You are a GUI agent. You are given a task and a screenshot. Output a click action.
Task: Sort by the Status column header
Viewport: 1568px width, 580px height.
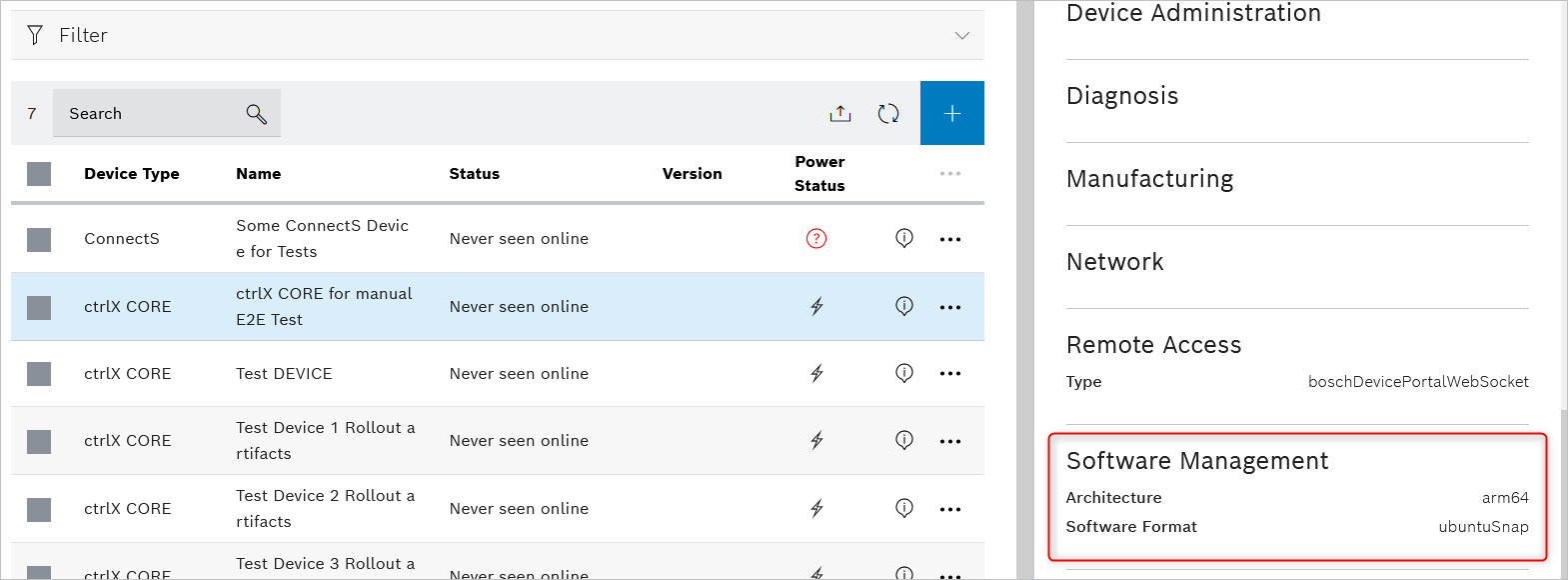tap(475, 174)
